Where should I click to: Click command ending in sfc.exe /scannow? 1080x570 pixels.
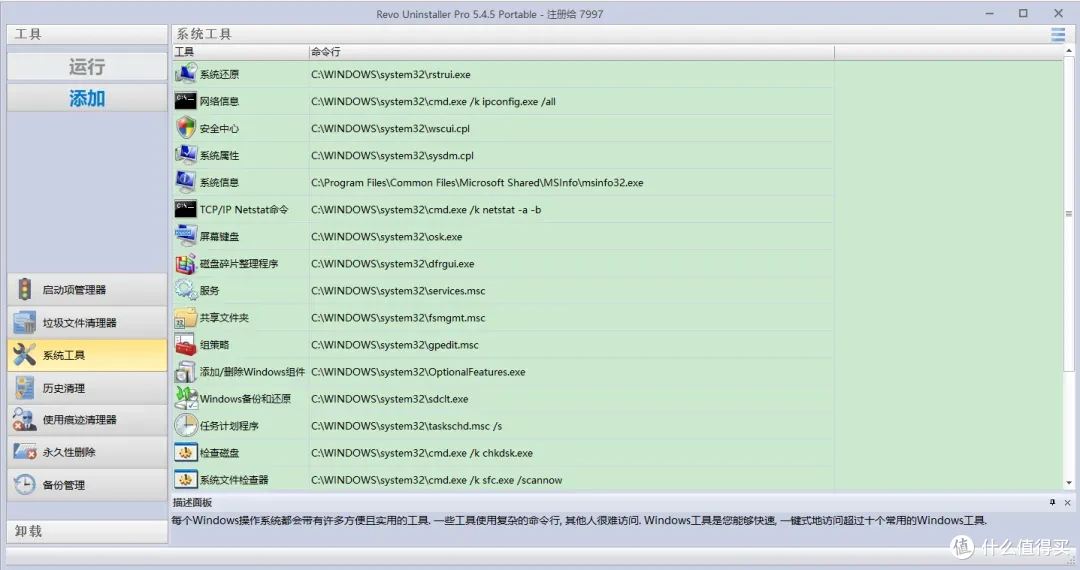coord(436,480)
